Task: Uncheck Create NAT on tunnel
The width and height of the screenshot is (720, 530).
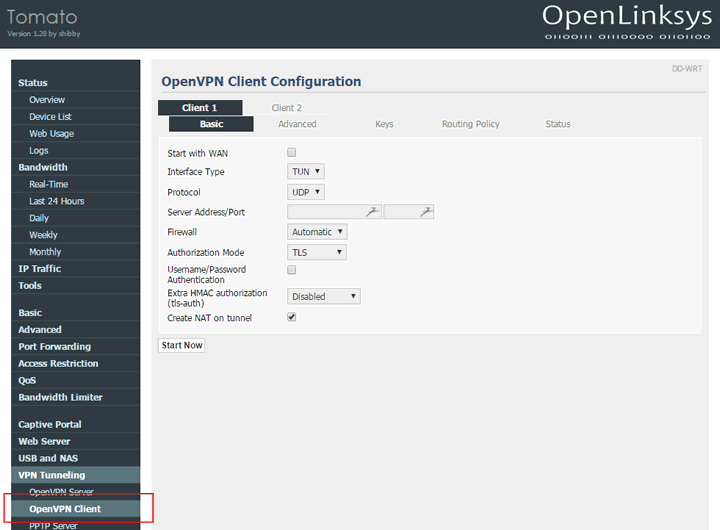Action: point(292,317)
